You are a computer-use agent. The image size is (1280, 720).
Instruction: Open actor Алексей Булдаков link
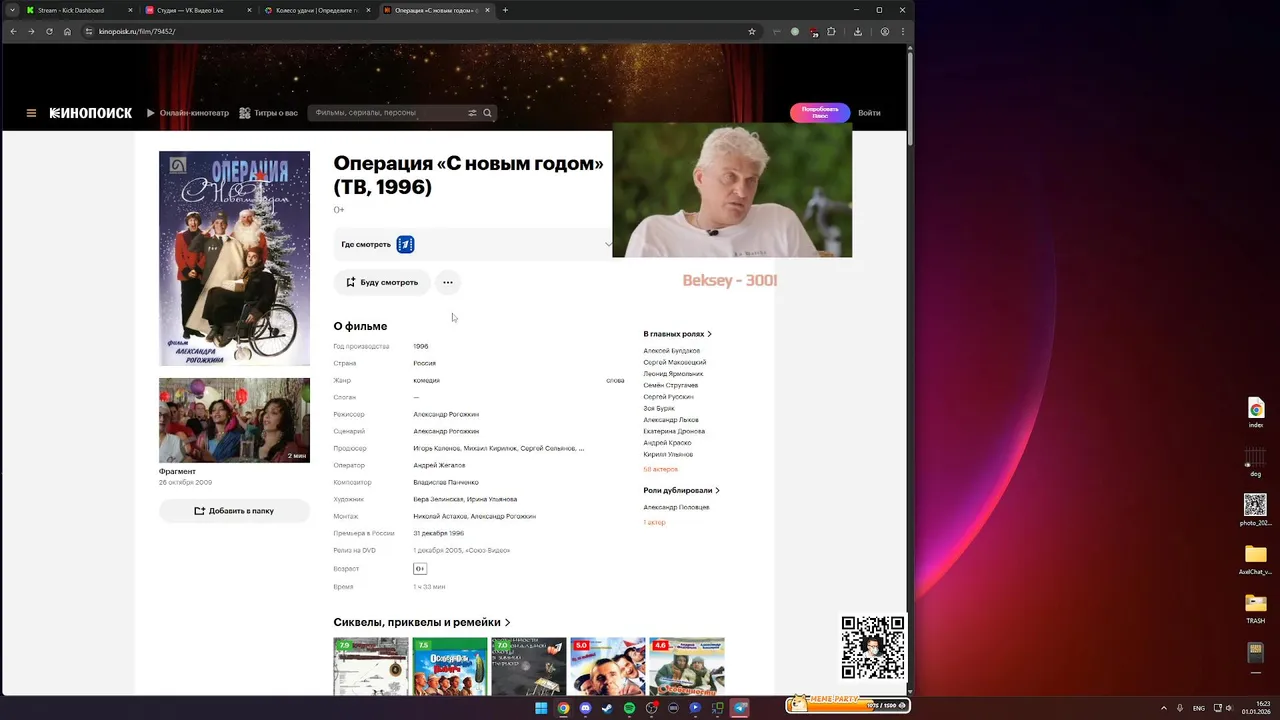point(672,351)
